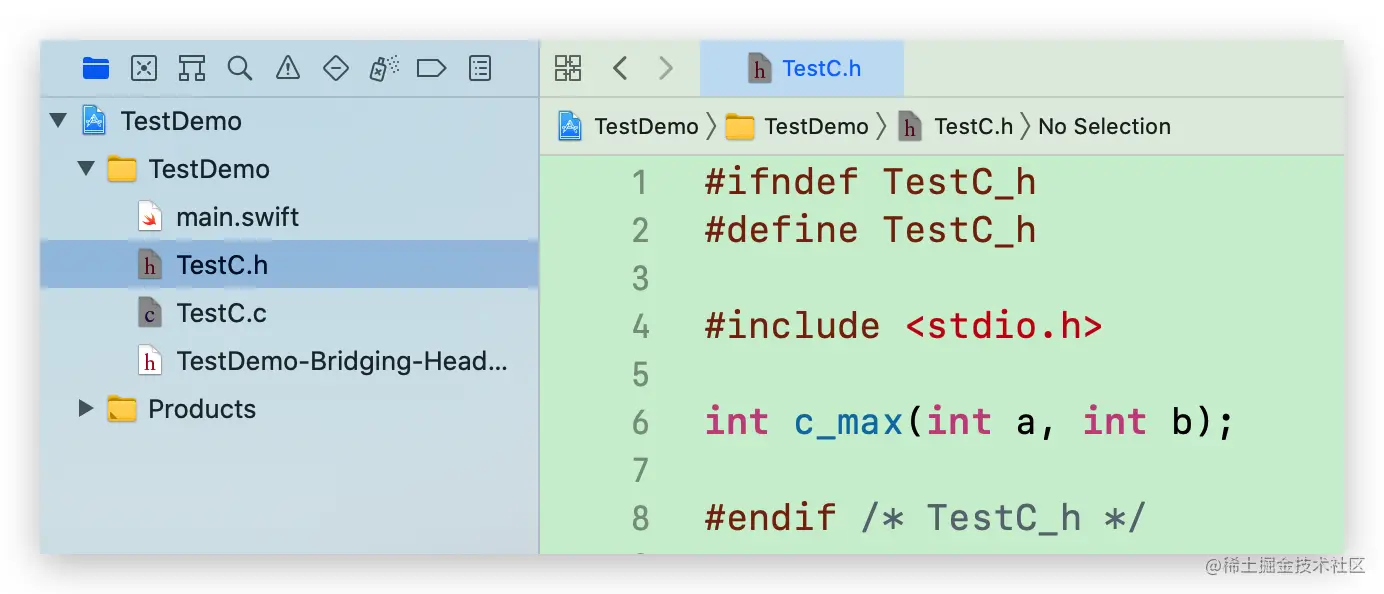The width and height of the screenshot is (1384, 594).
Task: Go back to the previous file
Action: pos(620,68)
